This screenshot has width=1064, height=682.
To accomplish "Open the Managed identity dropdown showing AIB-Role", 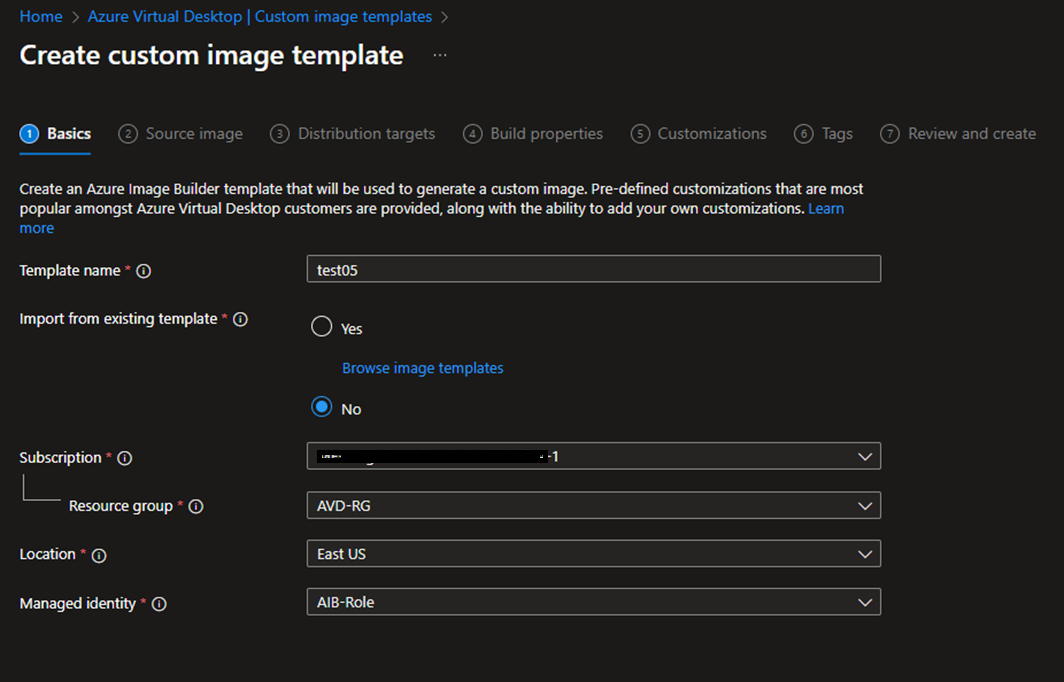I will tap(594, 602).
